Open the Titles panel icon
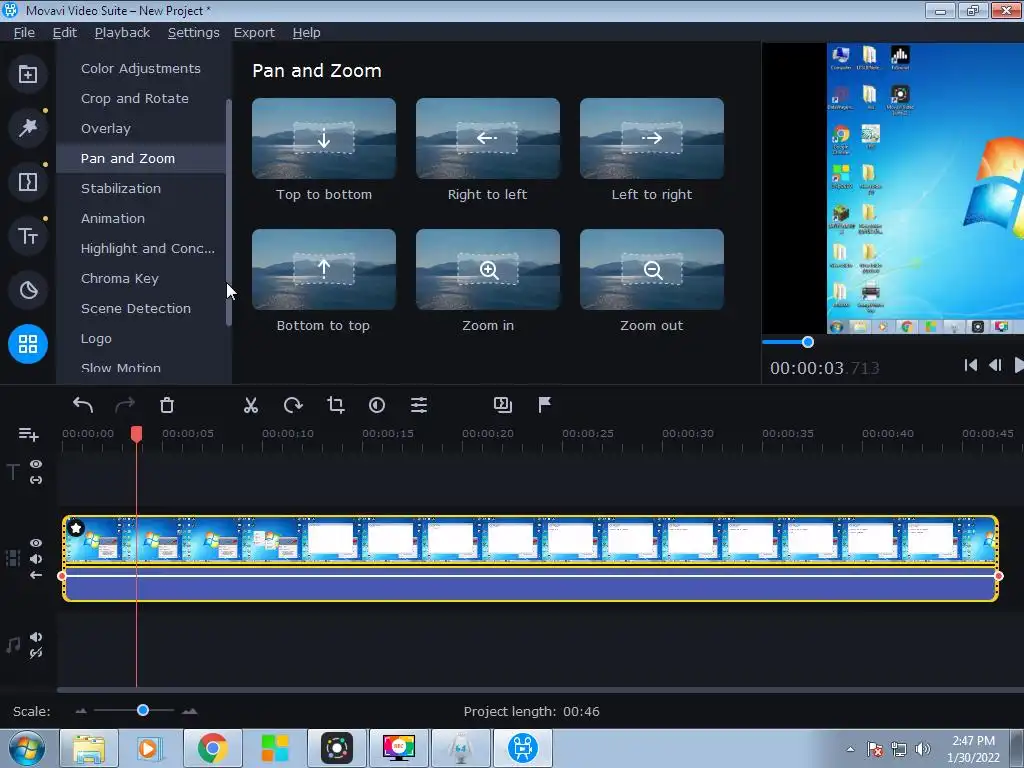 (27, 236)
